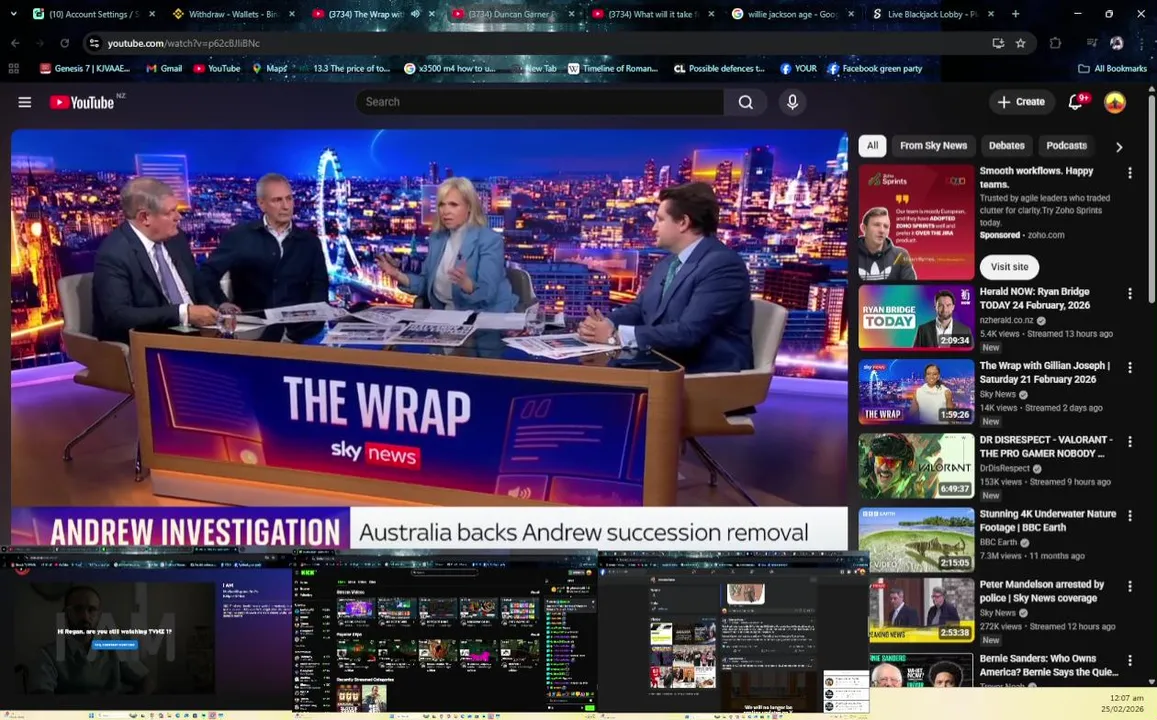Viewport: 1157px width, 720px height.
Task: Open The Wrap Saturday 21 February thumbnail
Action: coord(916,392)
